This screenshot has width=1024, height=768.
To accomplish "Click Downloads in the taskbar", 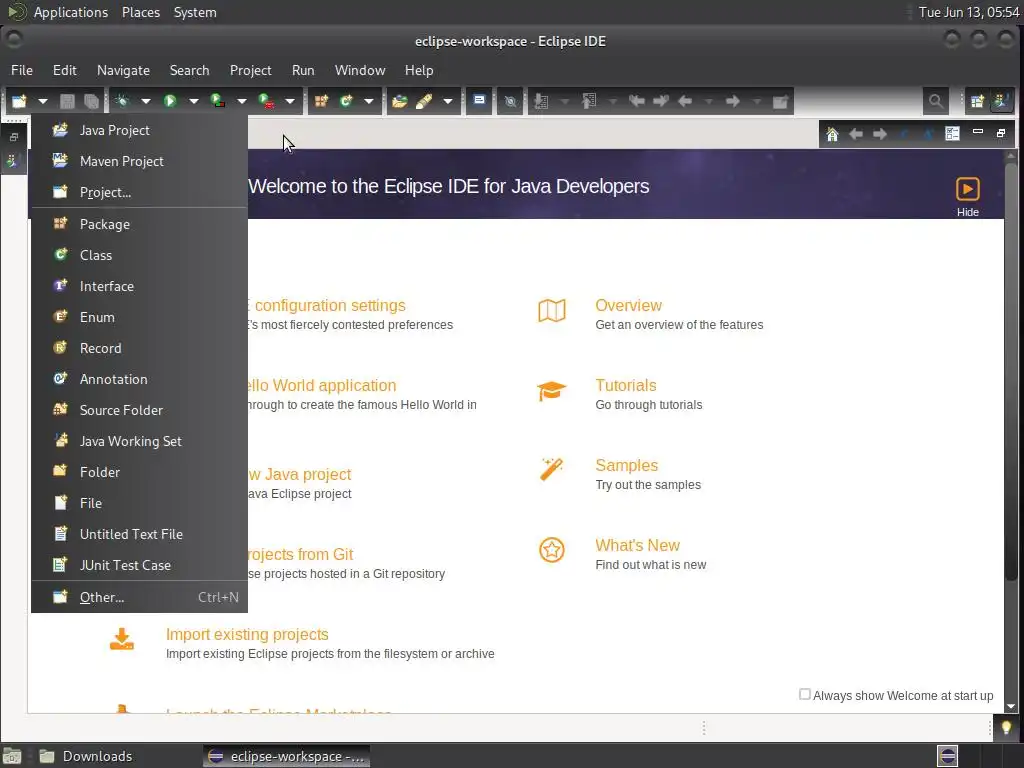I will point(86,756).
